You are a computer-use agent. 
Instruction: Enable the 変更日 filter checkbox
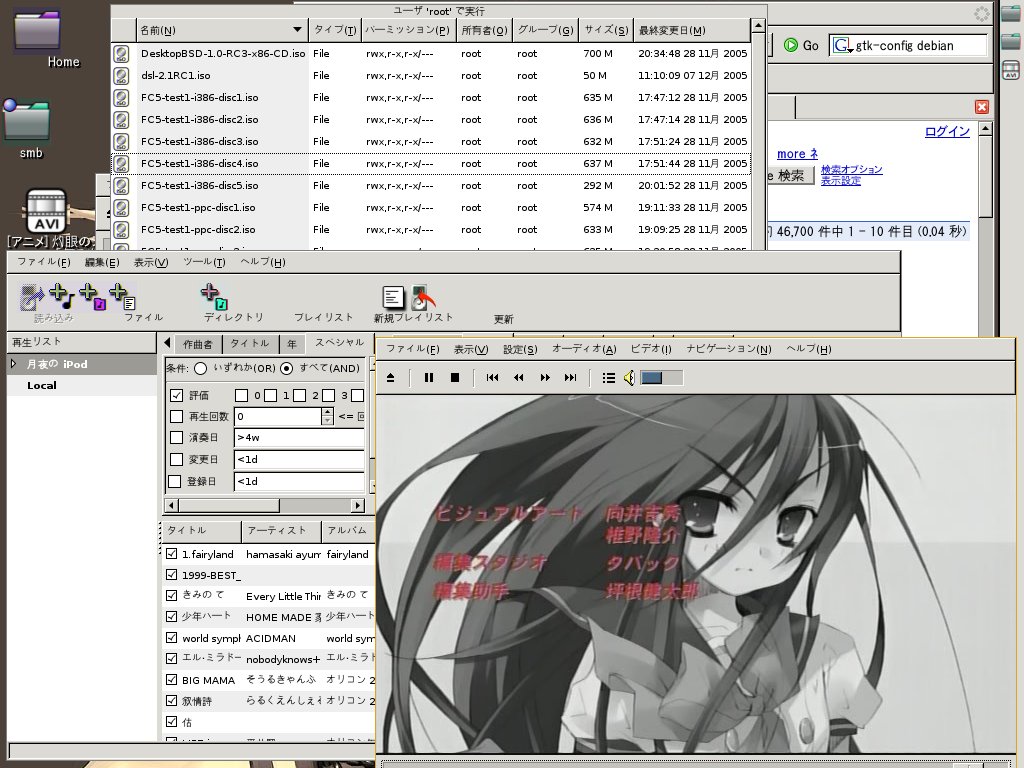click(176, 459)
